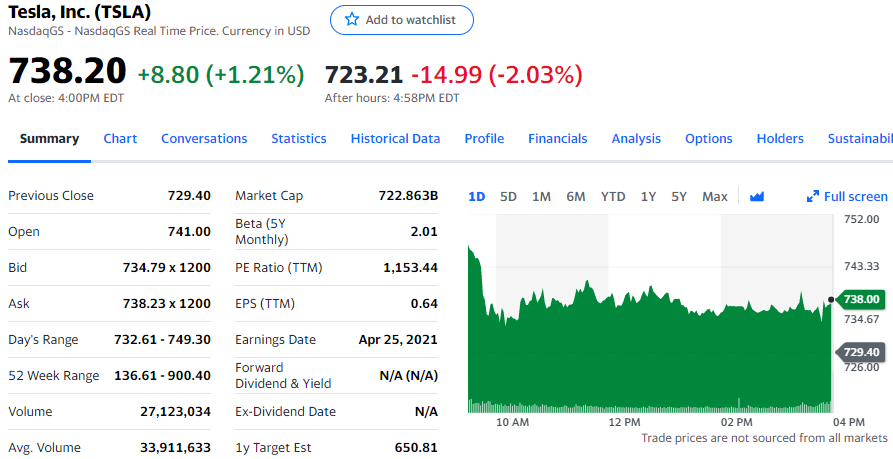Viewport: 893px width, 459px height.
Task: Select the Max chart range
Action: (x=715, y=196)
